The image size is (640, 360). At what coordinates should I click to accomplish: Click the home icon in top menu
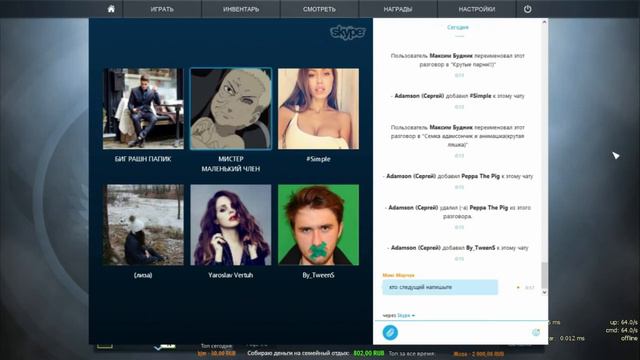(111, 9)
